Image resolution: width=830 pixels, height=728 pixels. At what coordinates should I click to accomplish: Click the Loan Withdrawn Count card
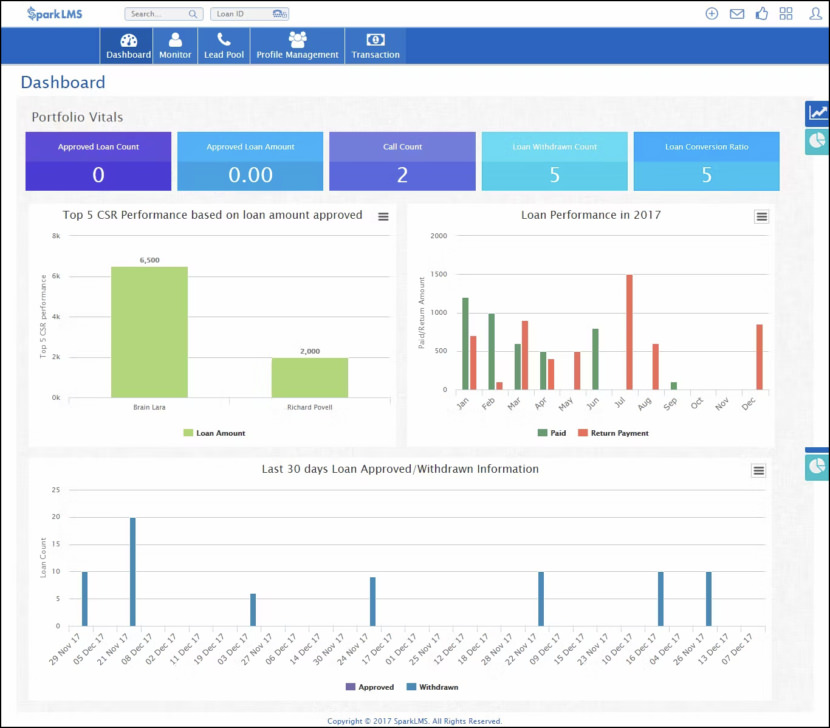click(554, 161)
